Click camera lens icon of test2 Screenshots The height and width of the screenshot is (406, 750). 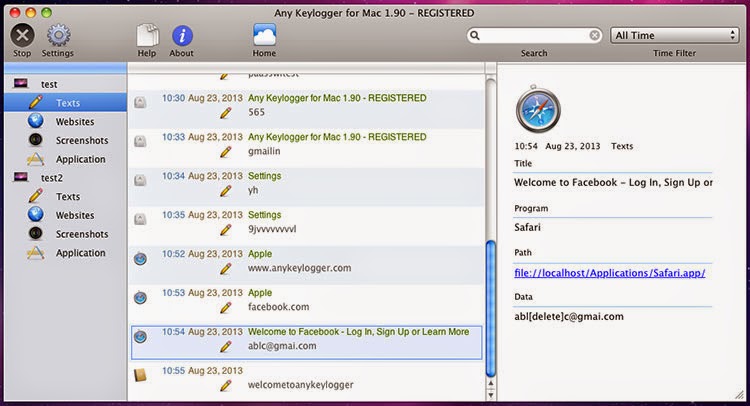35,233
